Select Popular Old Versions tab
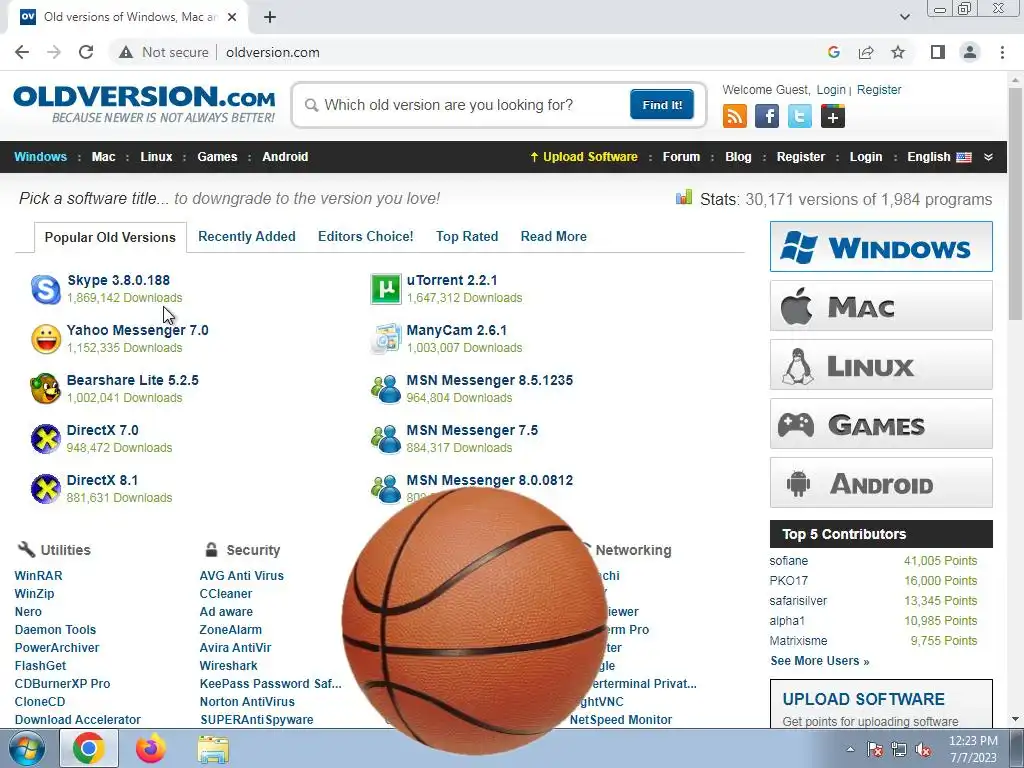1024x768 pixels. pyautogui.click(x=110, y=237)
